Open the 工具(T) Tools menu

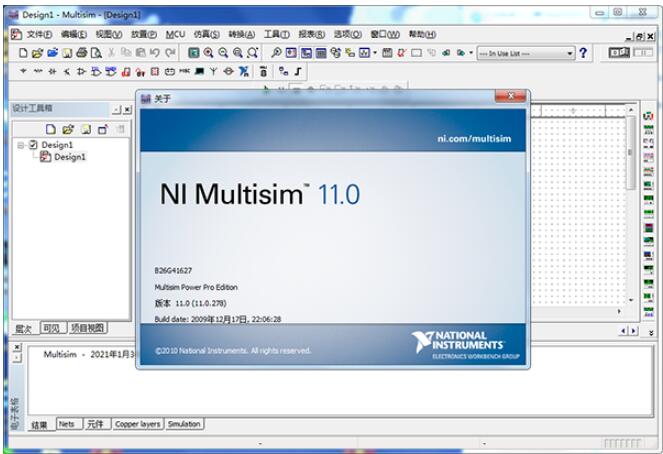pos(277,35)
